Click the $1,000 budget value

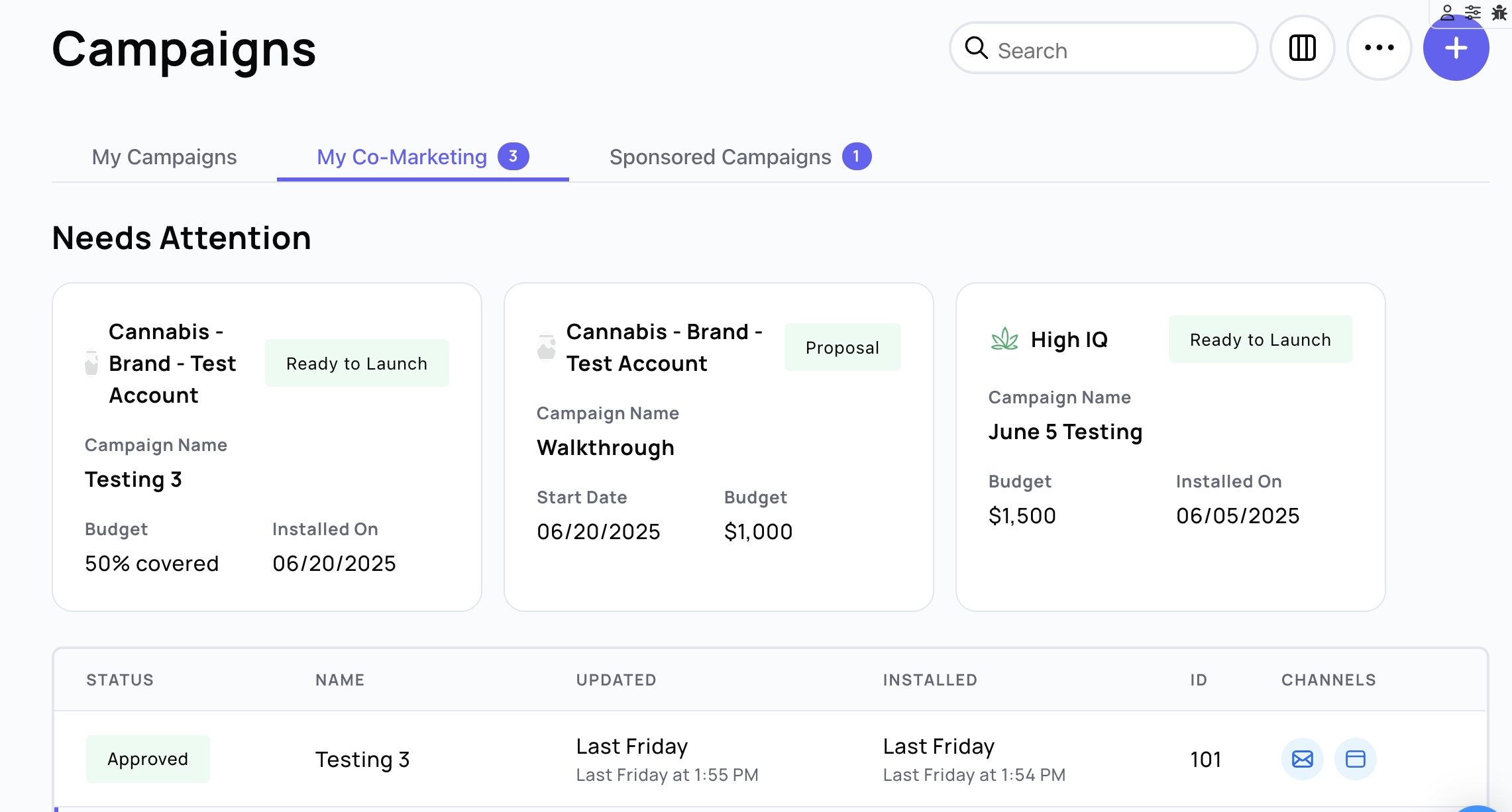coord(759,531)
